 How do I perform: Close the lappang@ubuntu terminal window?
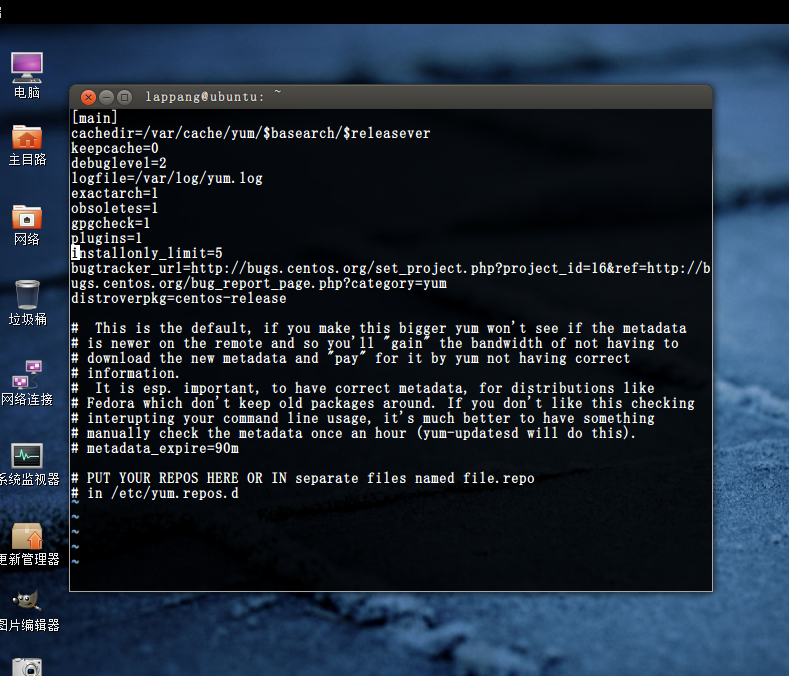pos(88,97)
